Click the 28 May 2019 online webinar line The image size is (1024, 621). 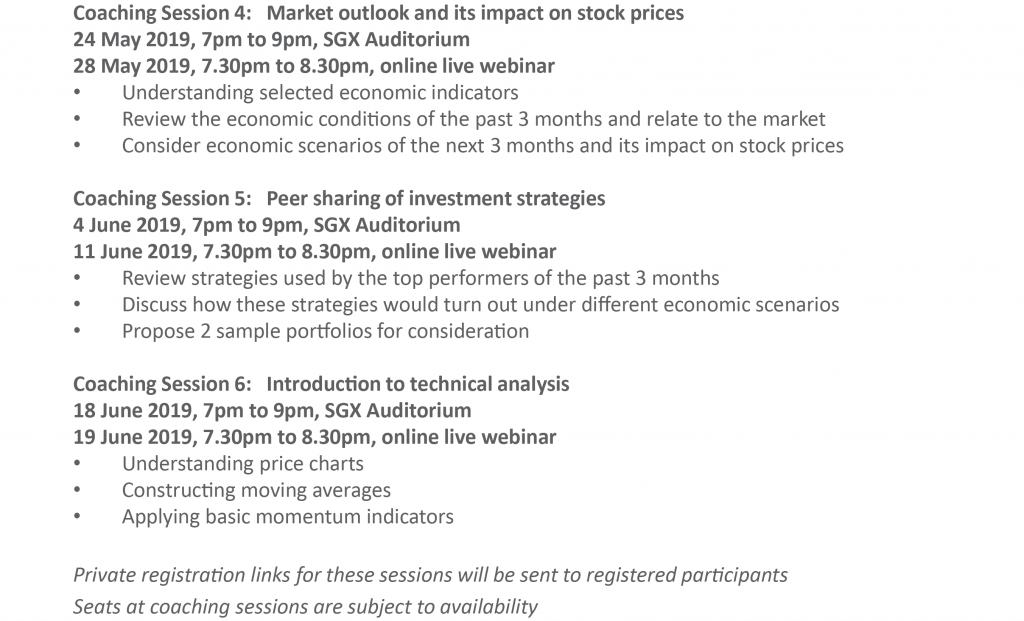(313, 66)
